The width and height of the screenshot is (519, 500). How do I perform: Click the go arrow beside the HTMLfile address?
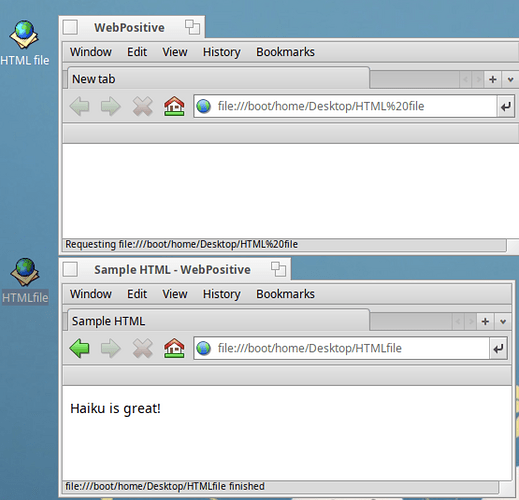pyautogui.click(x=498, y=349)
